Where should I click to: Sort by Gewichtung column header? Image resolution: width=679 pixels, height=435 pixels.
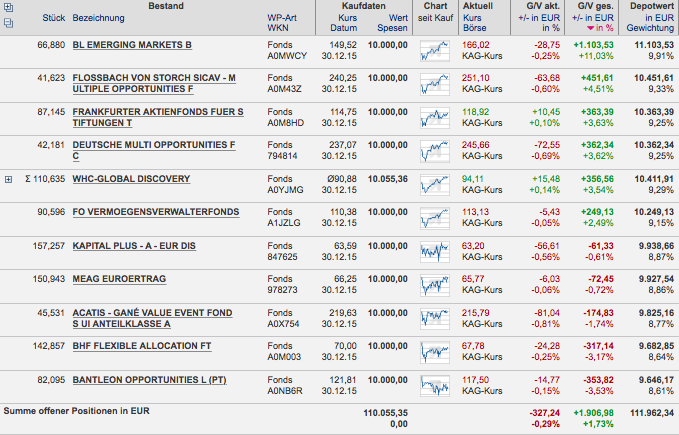point(650,28)
